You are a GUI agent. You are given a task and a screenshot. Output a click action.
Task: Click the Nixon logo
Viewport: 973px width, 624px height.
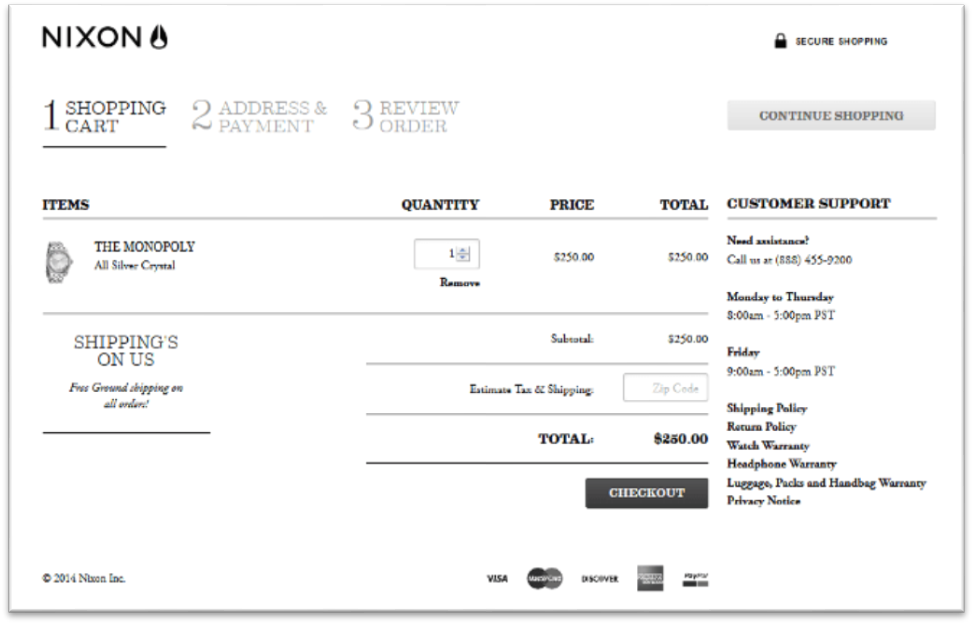pyautogui.click(x=105, y=37)
